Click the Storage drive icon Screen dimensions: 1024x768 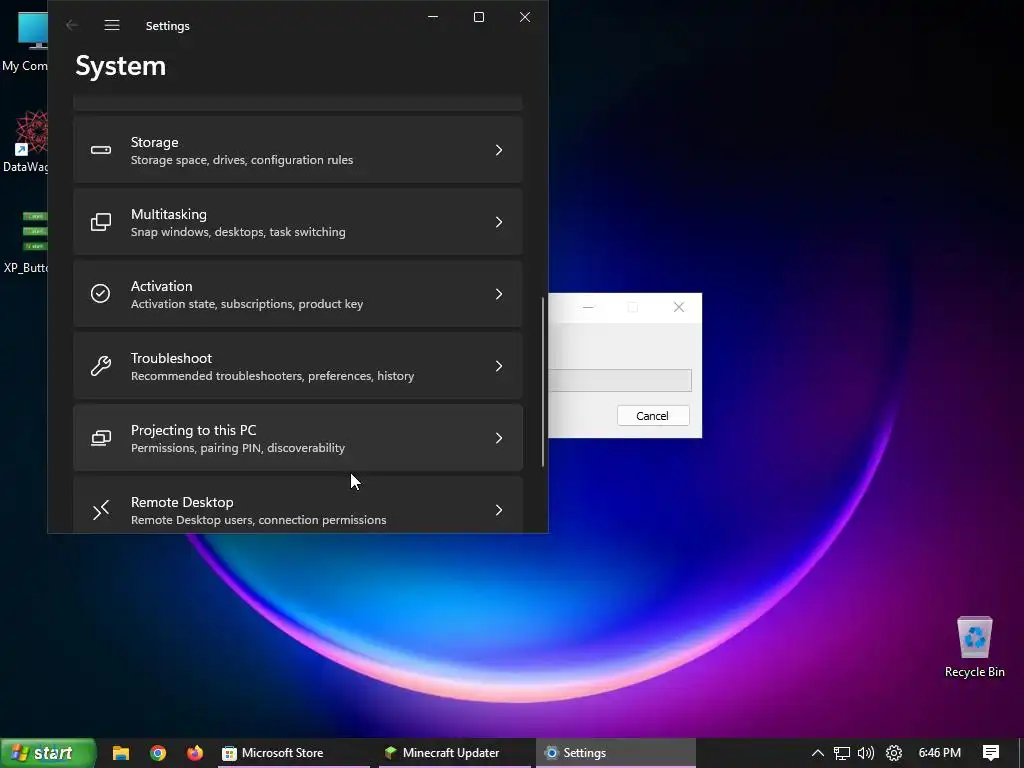coord(101,150)
